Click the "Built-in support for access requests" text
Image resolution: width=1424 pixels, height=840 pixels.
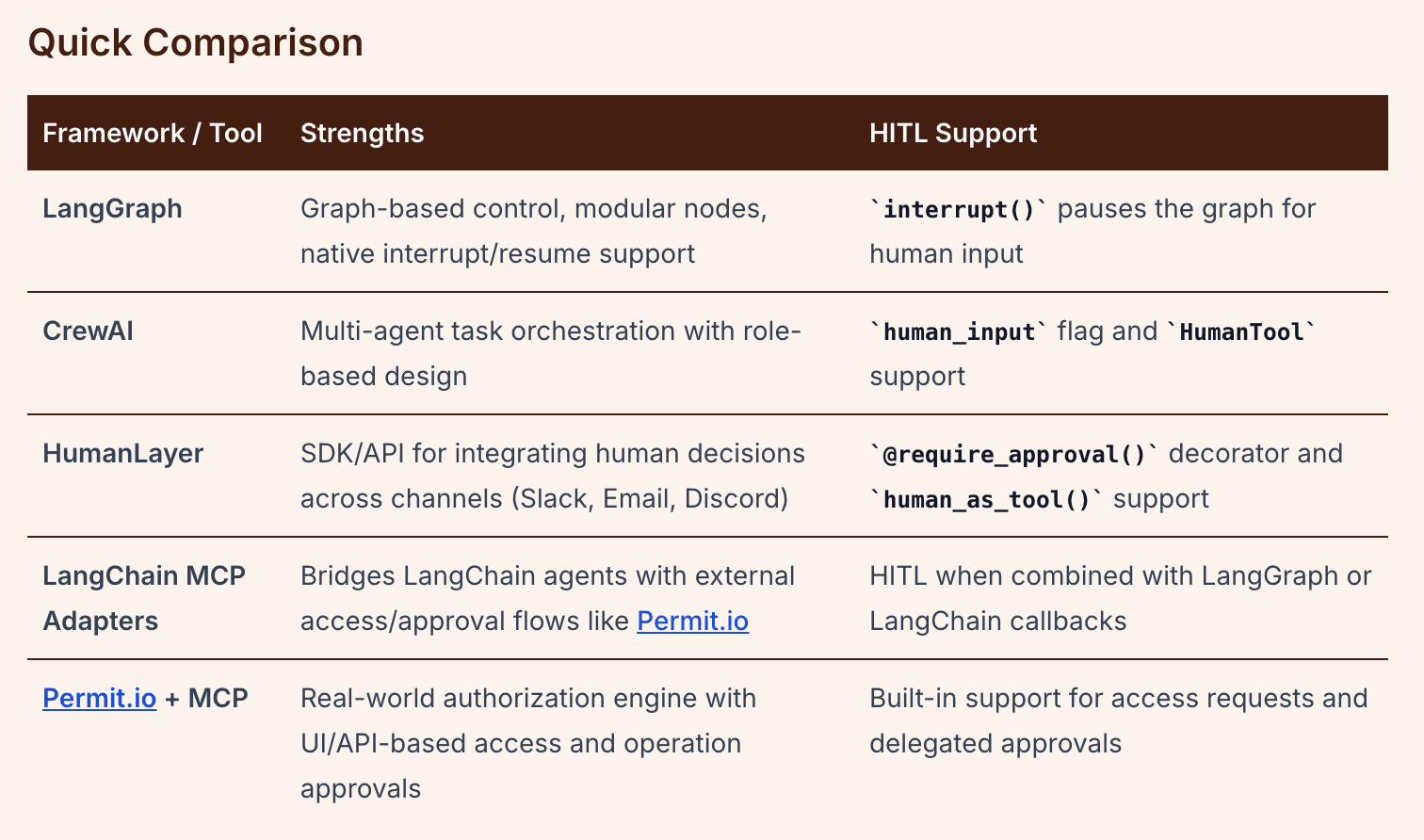(1118, 699)
